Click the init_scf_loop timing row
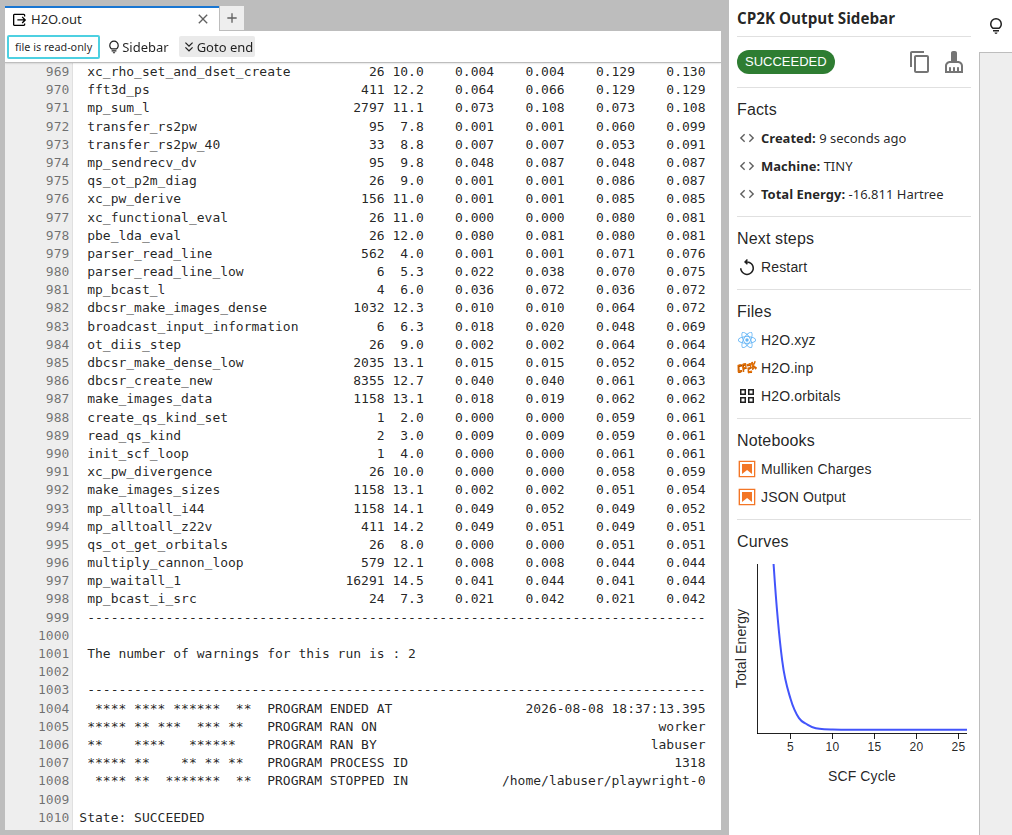 click(396, 454)
